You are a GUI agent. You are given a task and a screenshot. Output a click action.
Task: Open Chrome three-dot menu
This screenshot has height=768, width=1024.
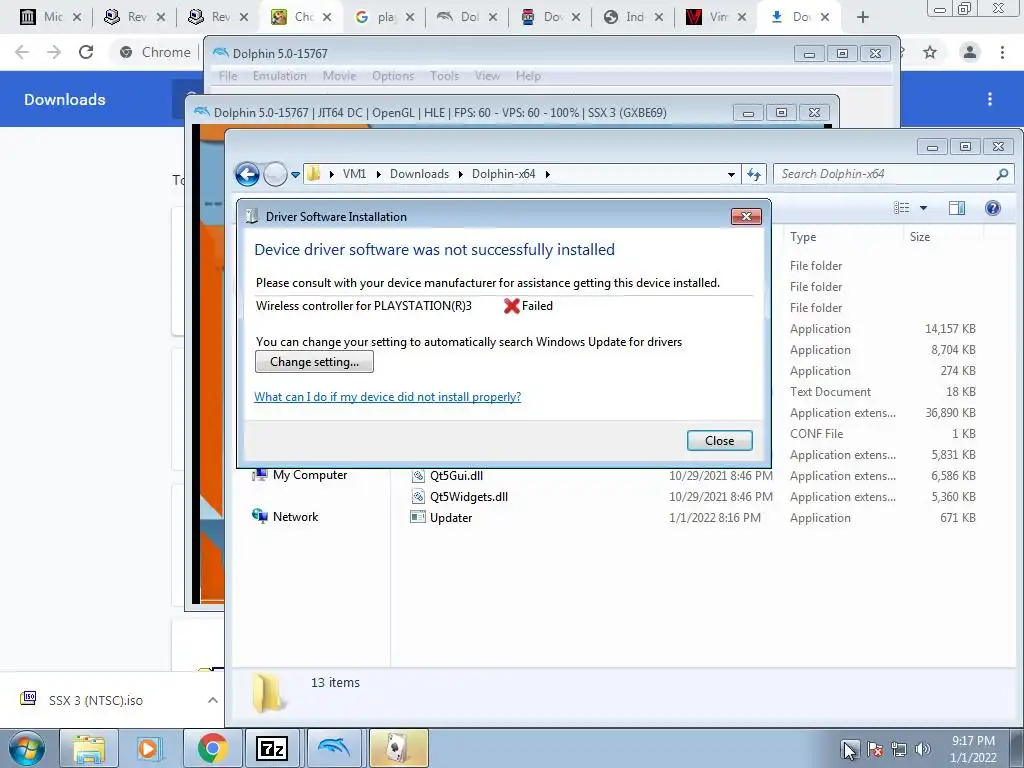(x=1002, y=52)
